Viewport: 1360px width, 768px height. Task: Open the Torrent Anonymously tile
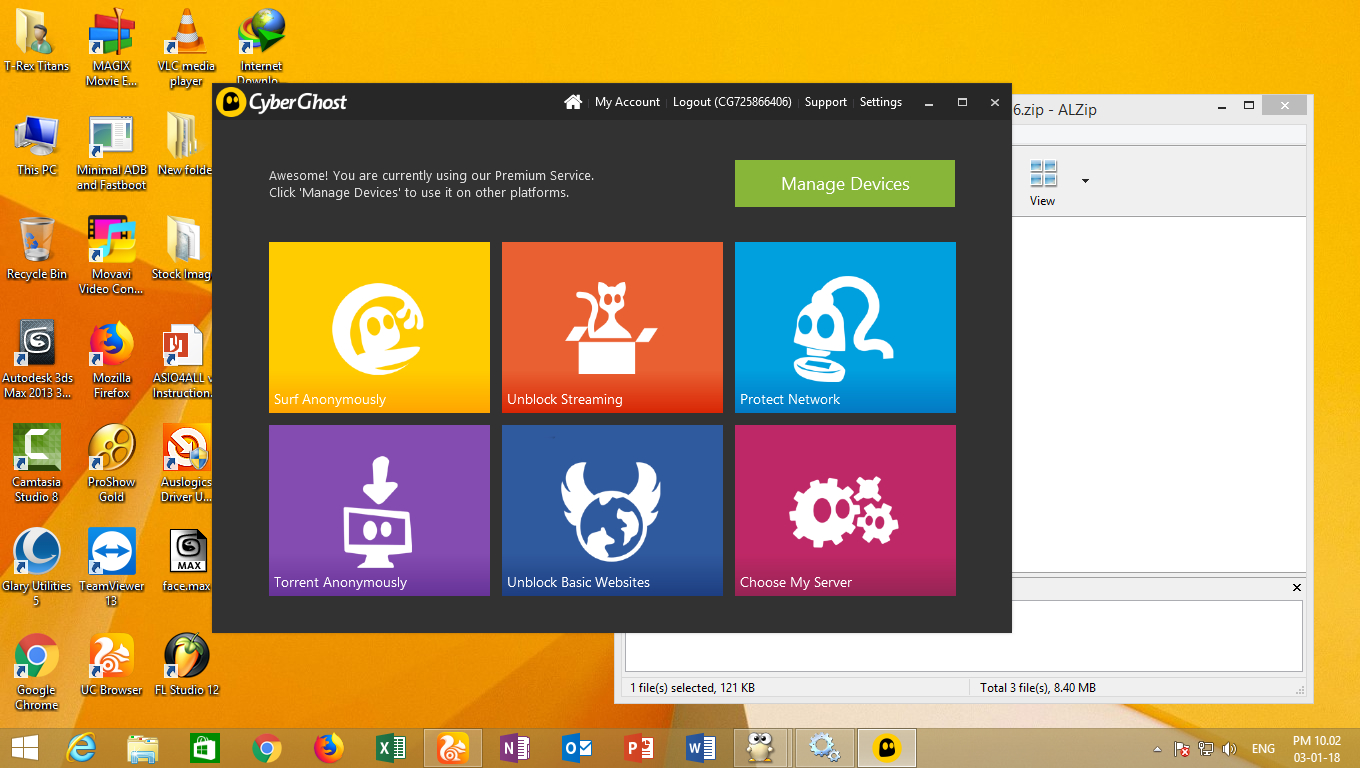point(379,510)
